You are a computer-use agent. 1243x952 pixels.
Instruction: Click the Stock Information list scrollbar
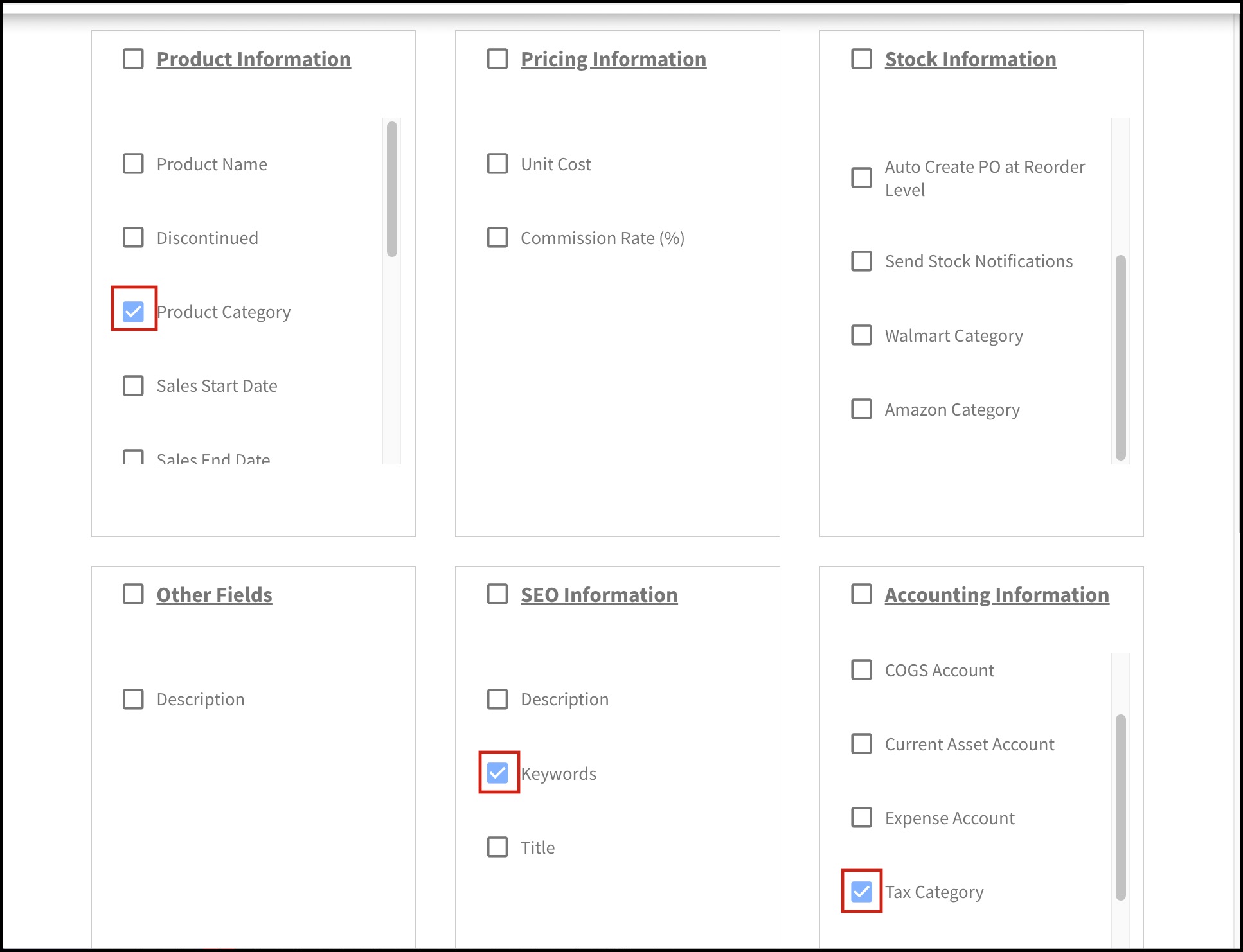[1120, 357]
